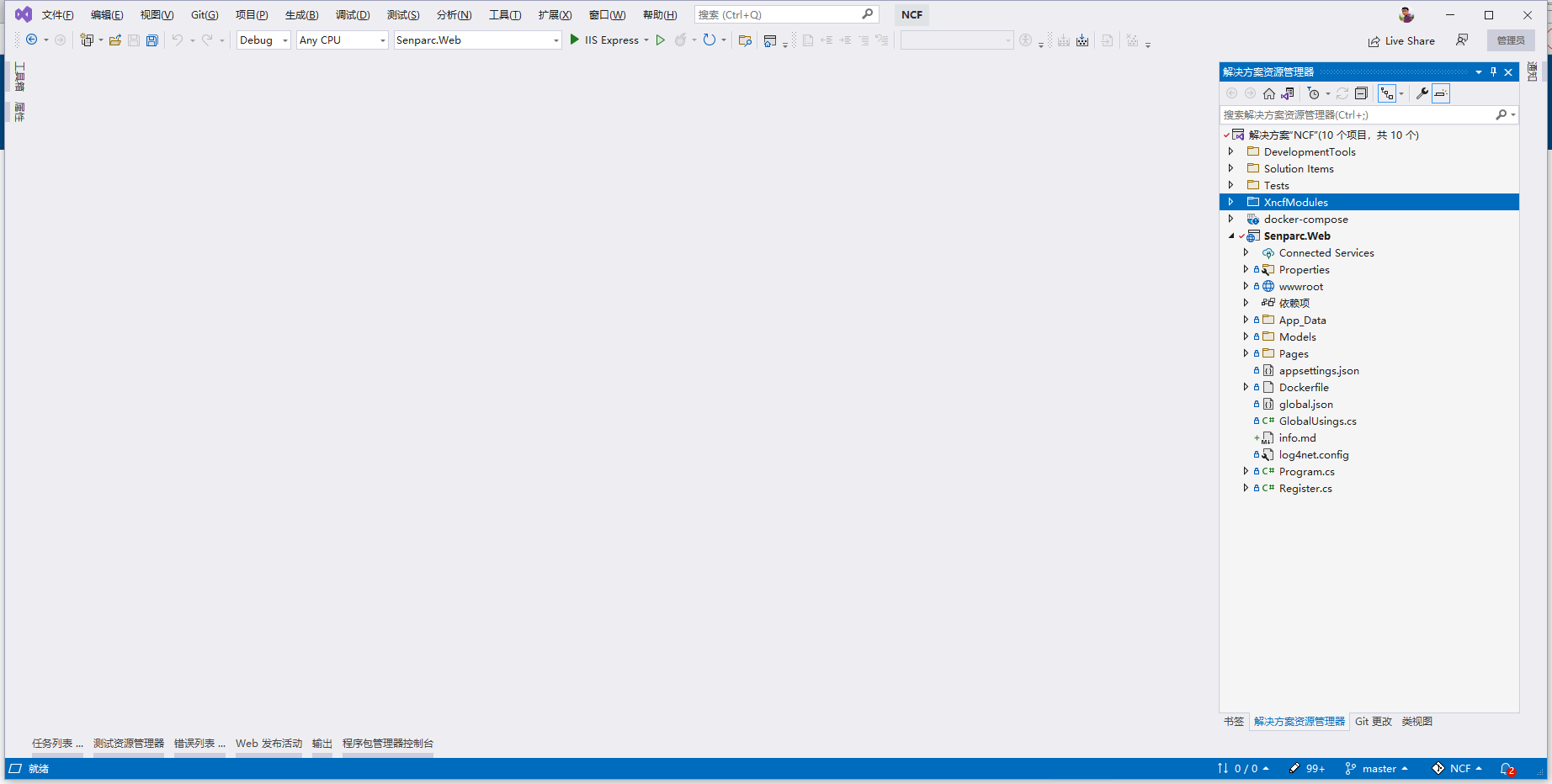Click the Pending Changes Filter clock icon
Image resolution: width=1552 pixels, height=784 pixels.
pyautogui.click(x=1313, y=93)
